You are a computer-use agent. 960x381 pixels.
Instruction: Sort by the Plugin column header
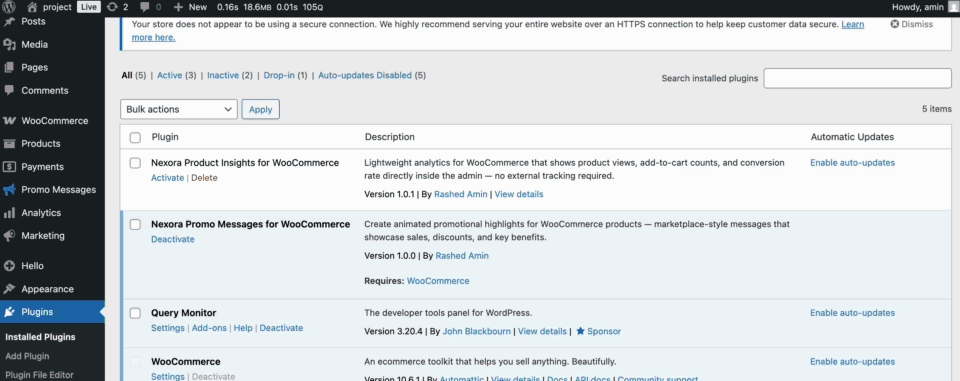(165, 137)
